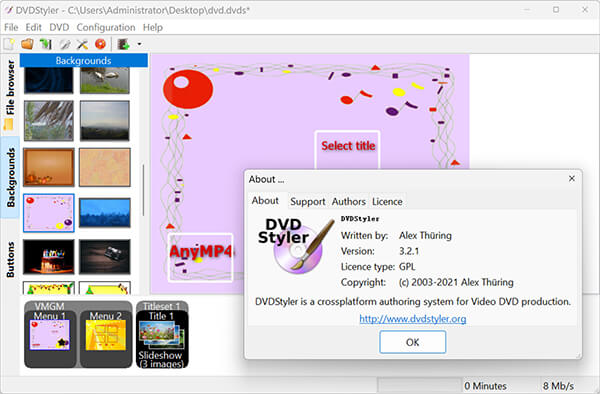The width and height of the screenshot is (600, 394).
Task: Click the DVDStyler logo in About dialog
Action: (x=296, y=245)
